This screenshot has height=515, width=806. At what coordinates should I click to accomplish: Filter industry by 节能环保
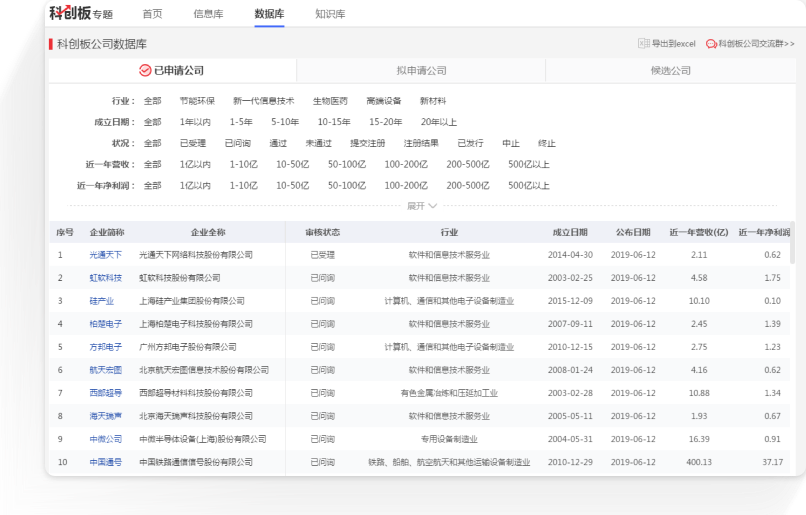click(197, 101)
